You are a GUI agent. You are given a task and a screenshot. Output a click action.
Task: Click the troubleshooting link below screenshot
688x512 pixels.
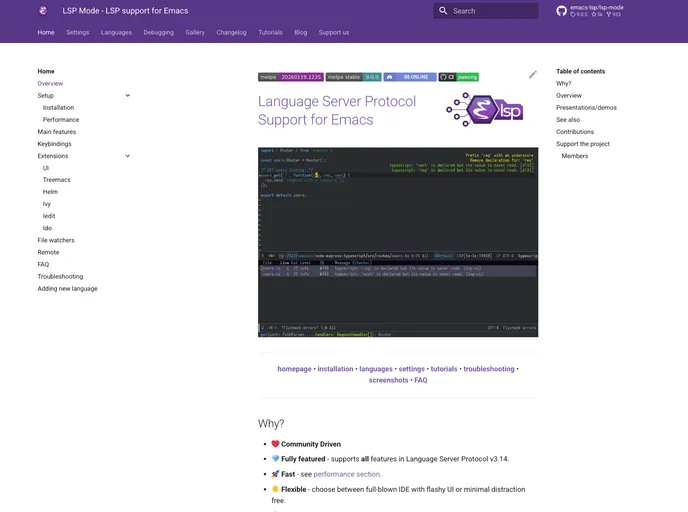point(488,369)
